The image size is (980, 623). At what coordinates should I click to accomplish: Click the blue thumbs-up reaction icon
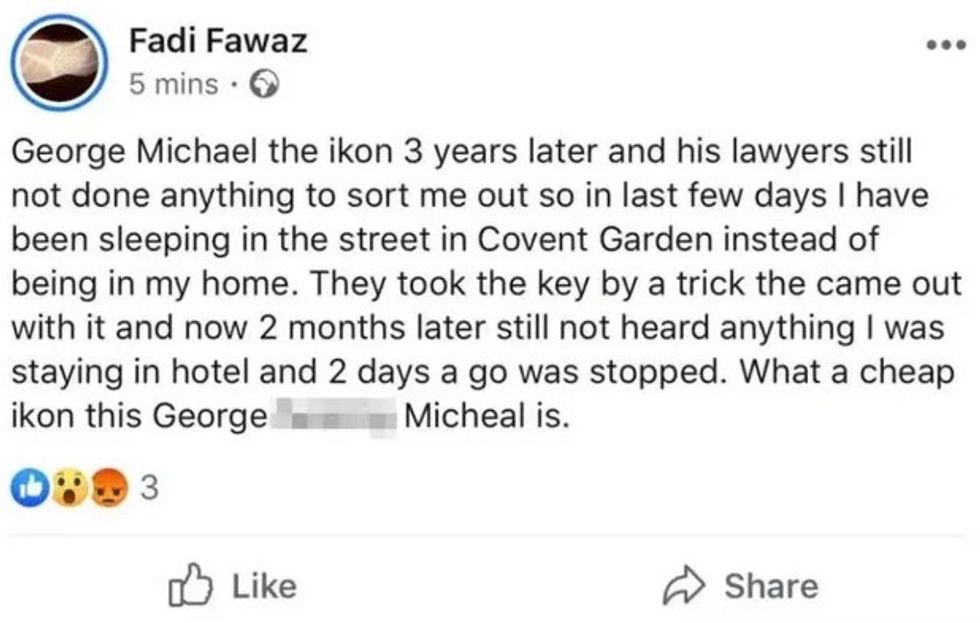28,489
